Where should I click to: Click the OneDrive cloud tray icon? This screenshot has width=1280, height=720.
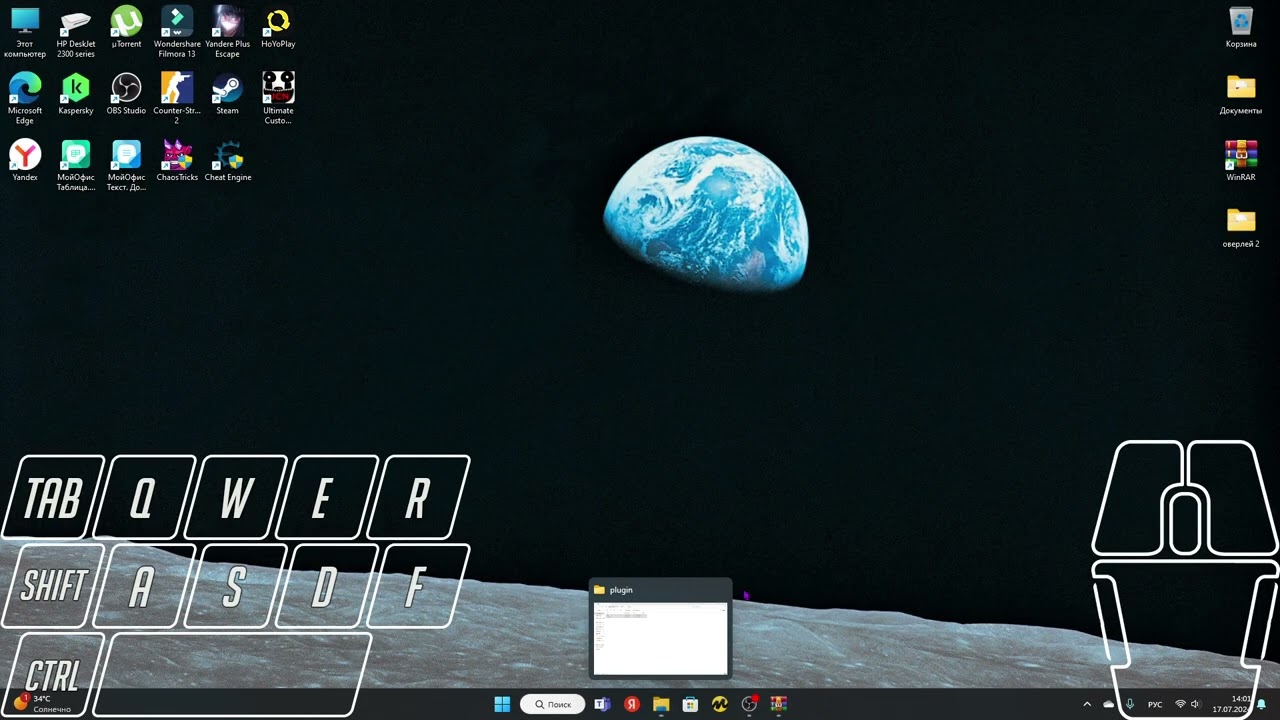(1108, 704)
